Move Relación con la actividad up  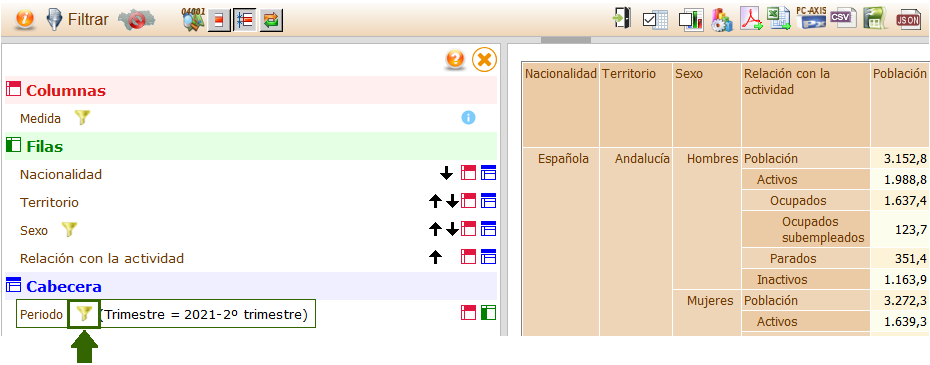pyautogui.click(x=435, y=258)
